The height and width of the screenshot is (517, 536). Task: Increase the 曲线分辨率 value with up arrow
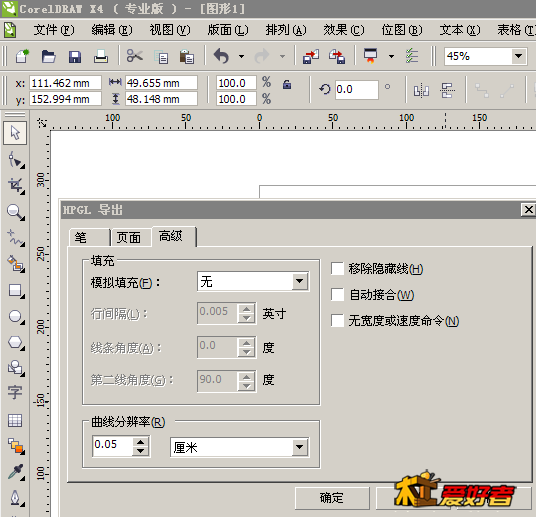click(x=140, y=441)
